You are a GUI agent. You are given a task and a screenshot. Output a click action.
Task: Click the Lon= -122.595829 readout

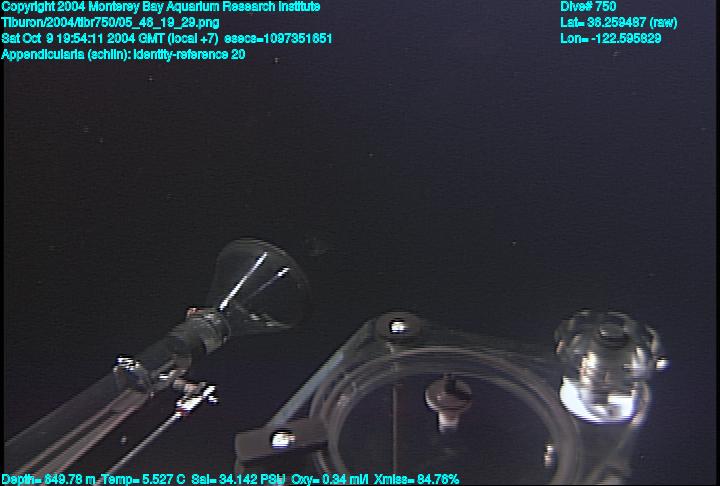coord(610,39)
